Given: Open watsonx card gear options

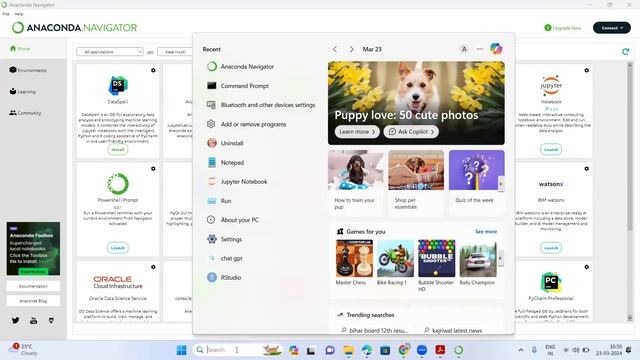Looking at the screenshot, I should [x=587, y=169].
